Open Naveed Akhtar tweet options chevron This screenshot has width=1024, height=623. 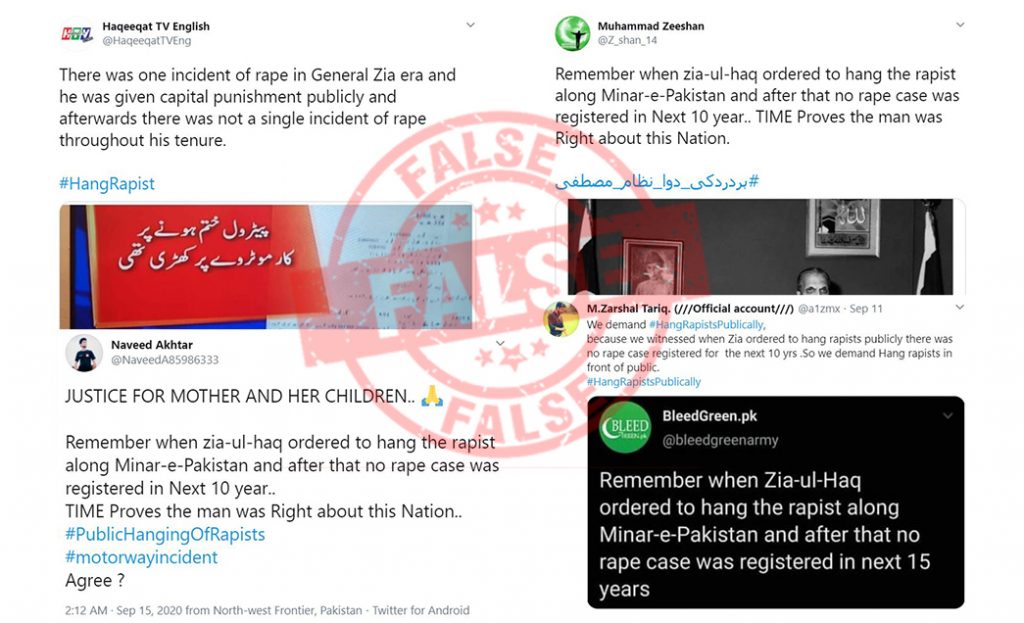500,343
